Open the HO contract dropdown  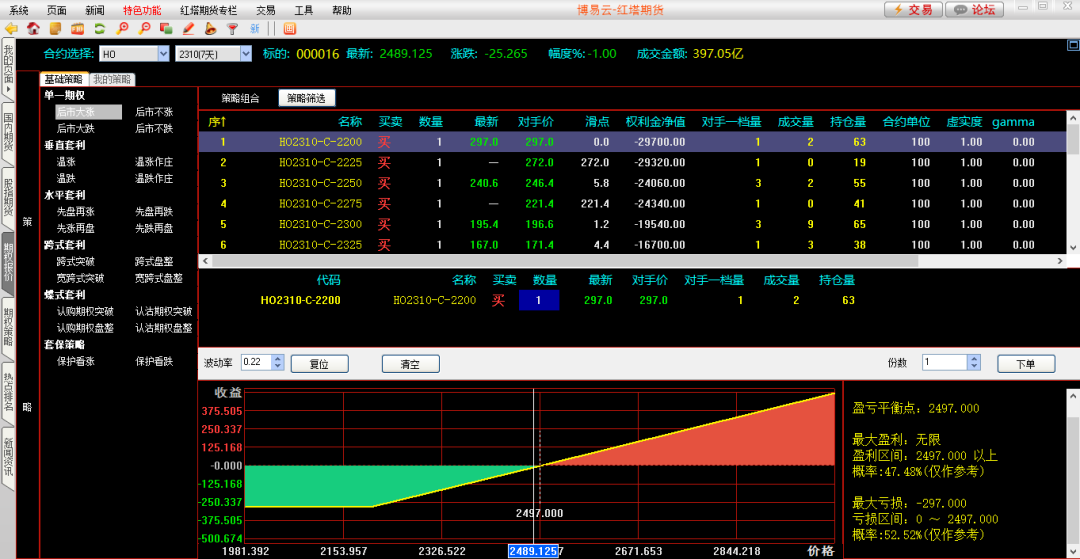162,54
